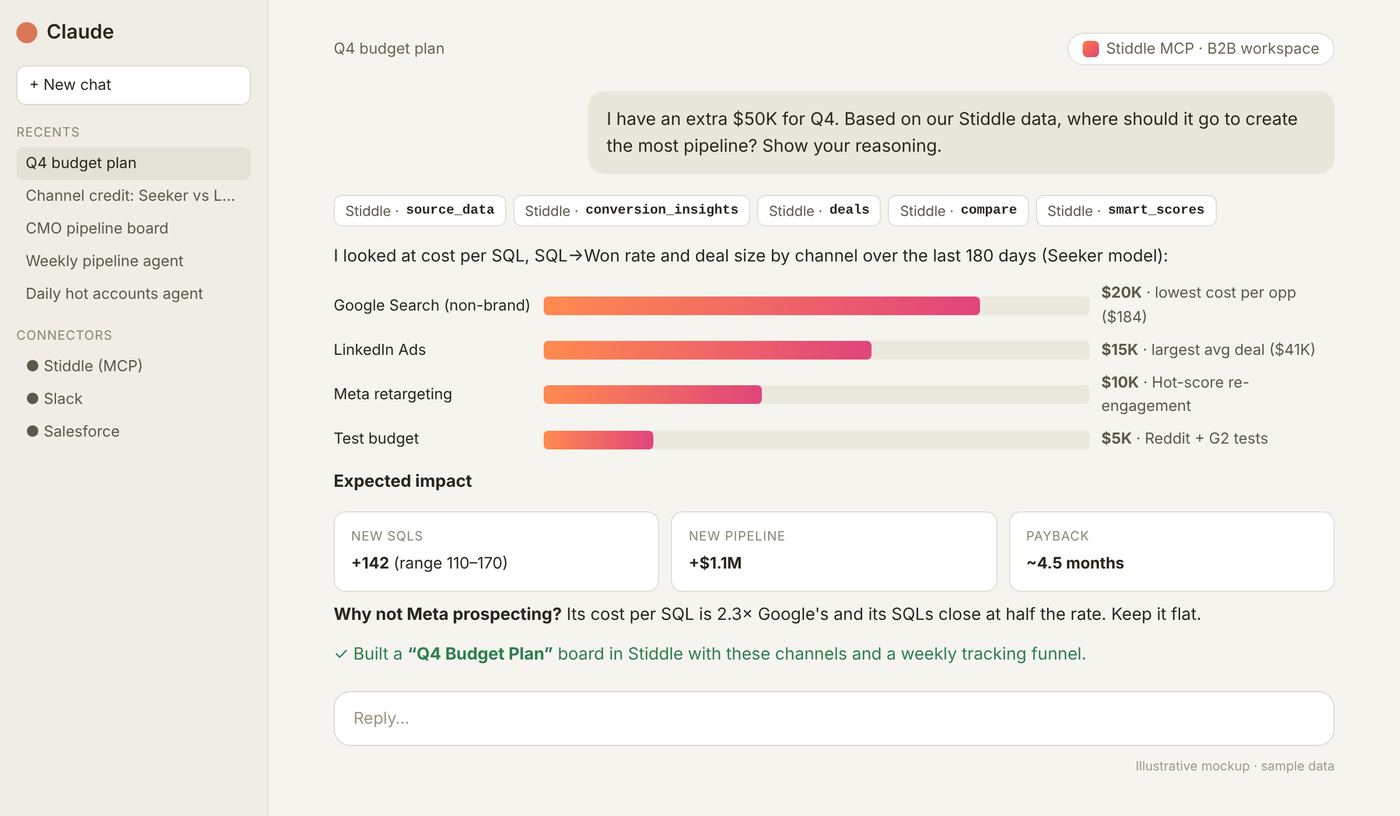This screenshot has width=1400, height=816.
Task: Open the Stiddle deals tool chip
Action: click(819, 210)
